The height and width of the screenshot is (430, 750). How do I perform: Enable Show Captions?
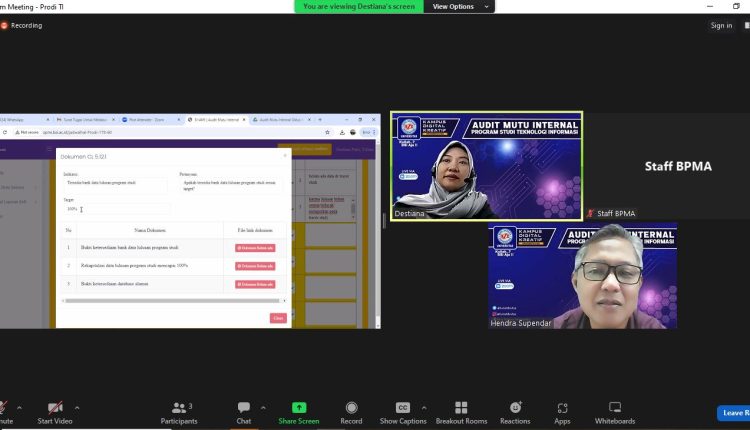coord(403,413)
